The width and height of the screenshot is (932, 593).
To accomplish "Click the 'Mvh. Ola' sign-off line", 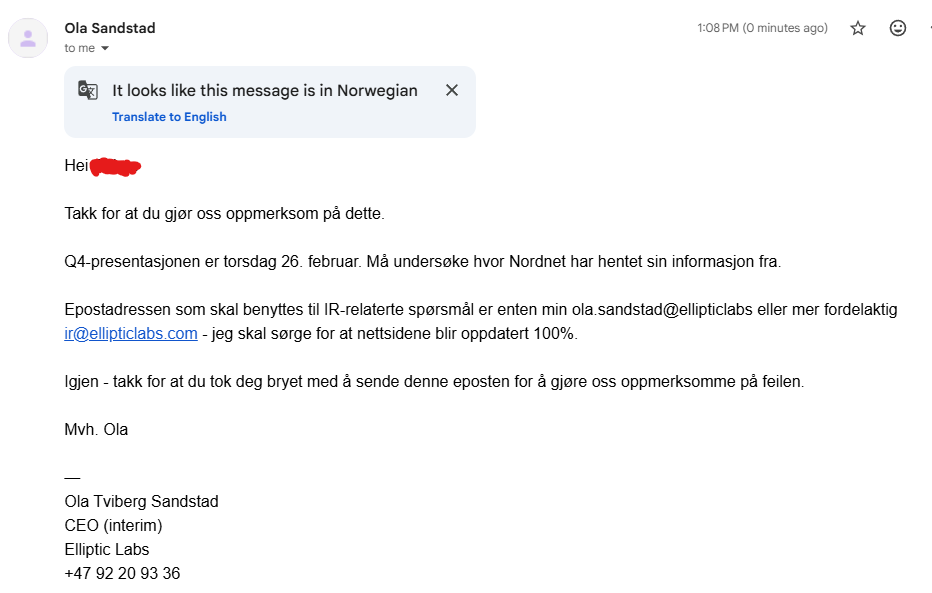I will pos(96,429).
